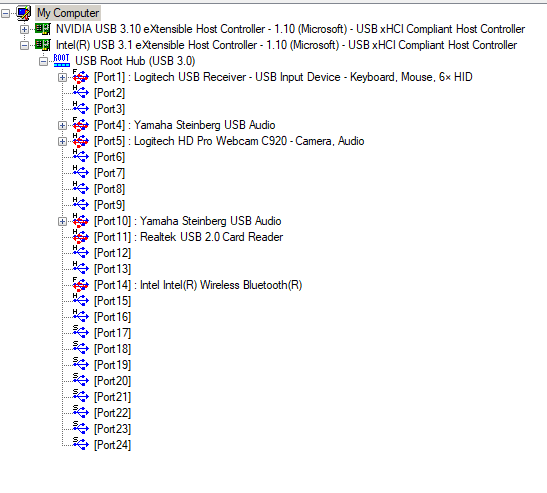
Task: Select the [Port13] label
Action: pos(112,269)
